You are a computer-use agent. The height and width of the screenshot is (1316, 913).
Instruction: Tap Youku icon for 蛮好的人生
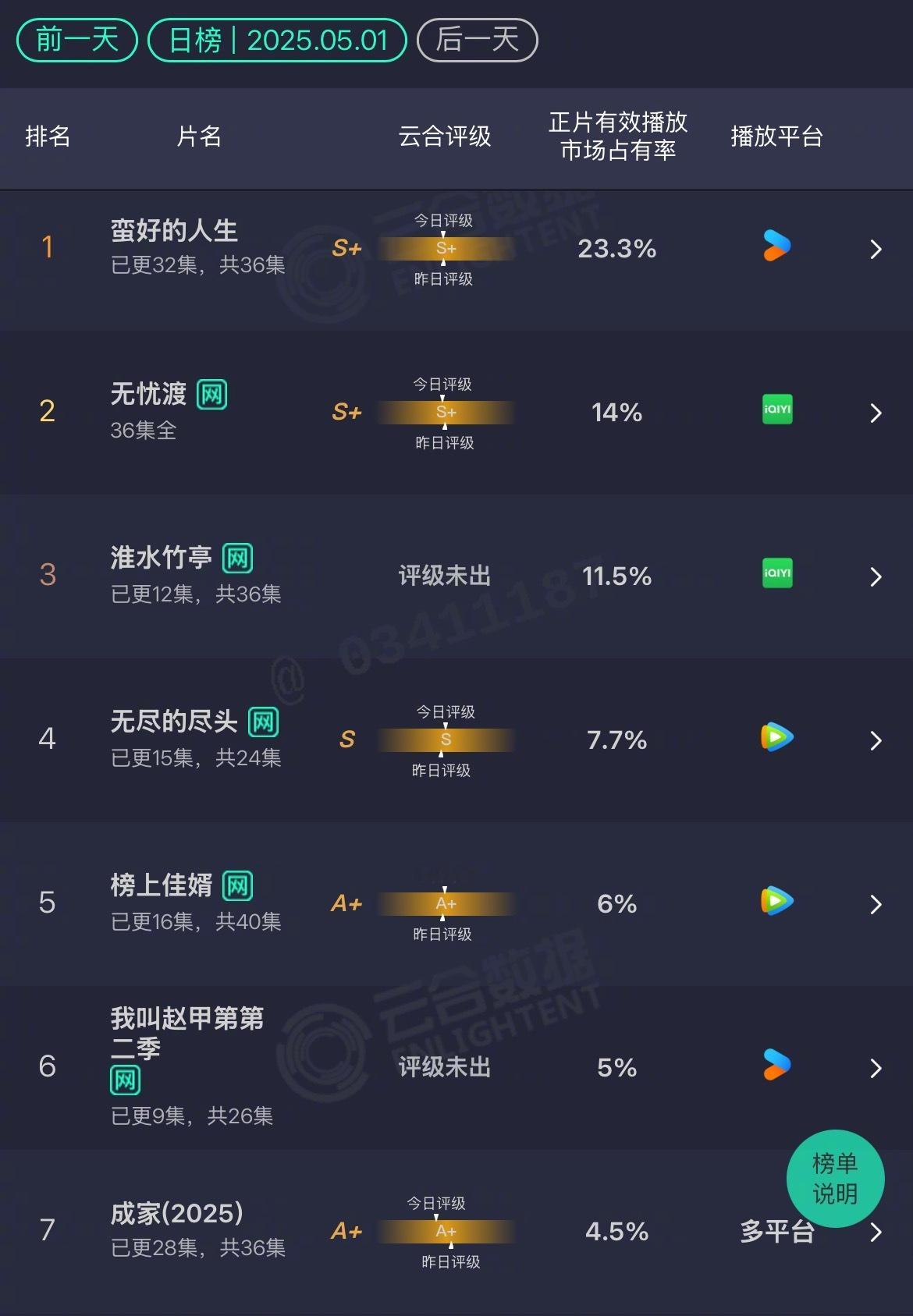[776, 246]
